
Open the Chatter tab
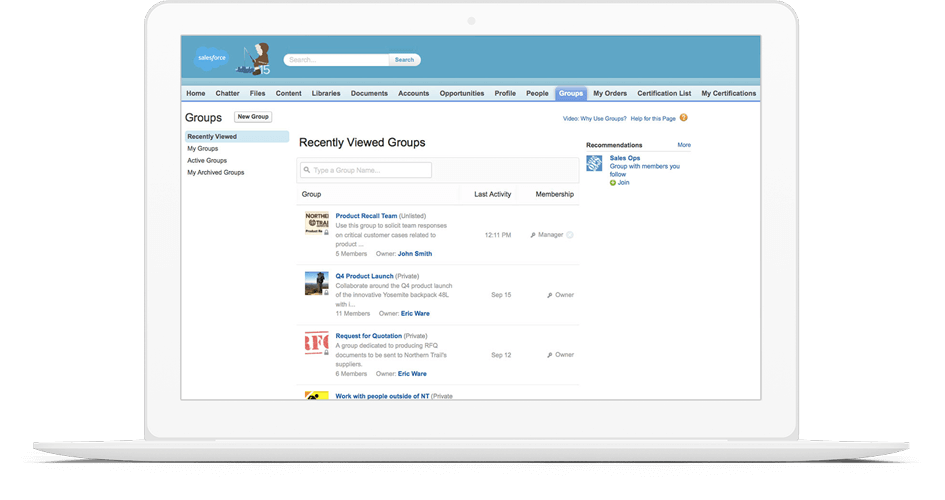click(x=227, y=93)
